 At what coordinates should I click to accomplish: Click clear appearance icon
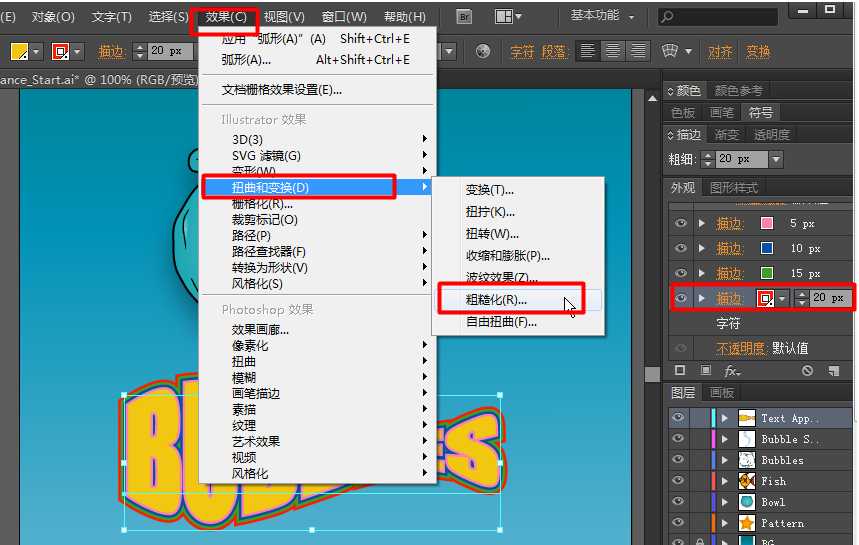[x=808, y=371]
